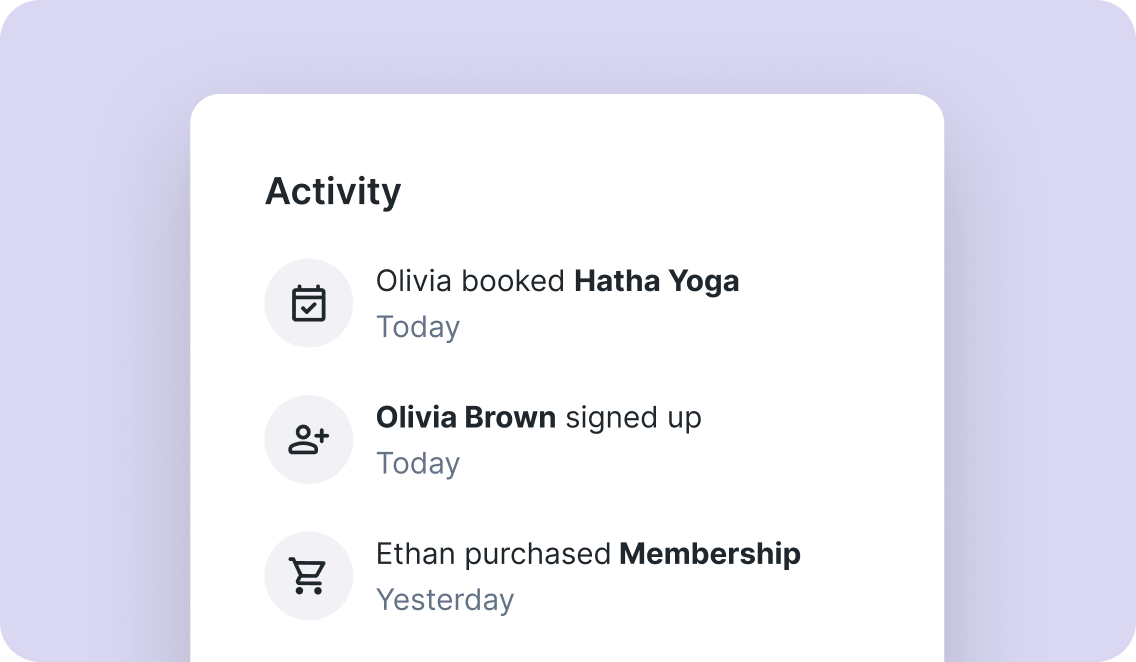The image size is (1136, 662).
Task: Click "Today" under the Hatha Yoga booking
Action: (x=418, y=327)
